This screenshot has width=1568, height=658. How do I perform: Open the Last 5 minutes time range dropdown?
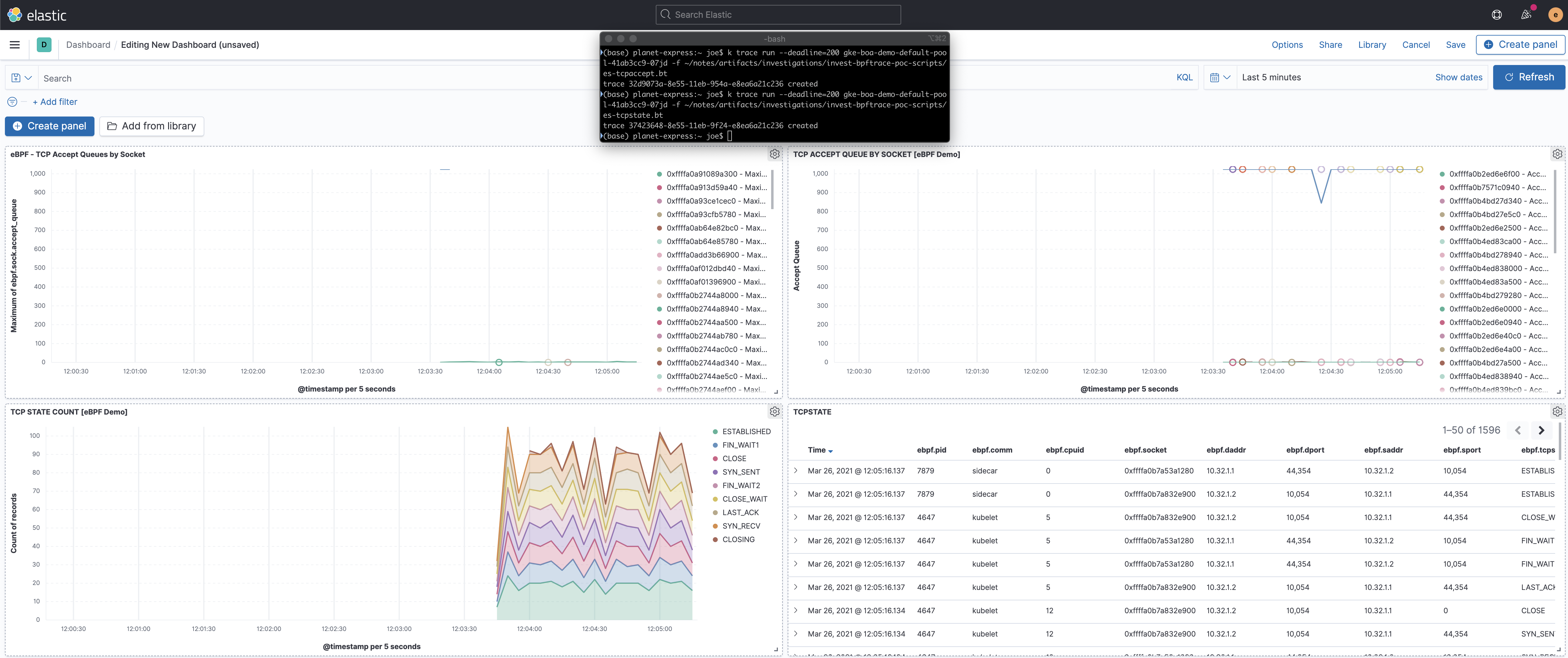pyautogui.click(x=1272, y=77)
